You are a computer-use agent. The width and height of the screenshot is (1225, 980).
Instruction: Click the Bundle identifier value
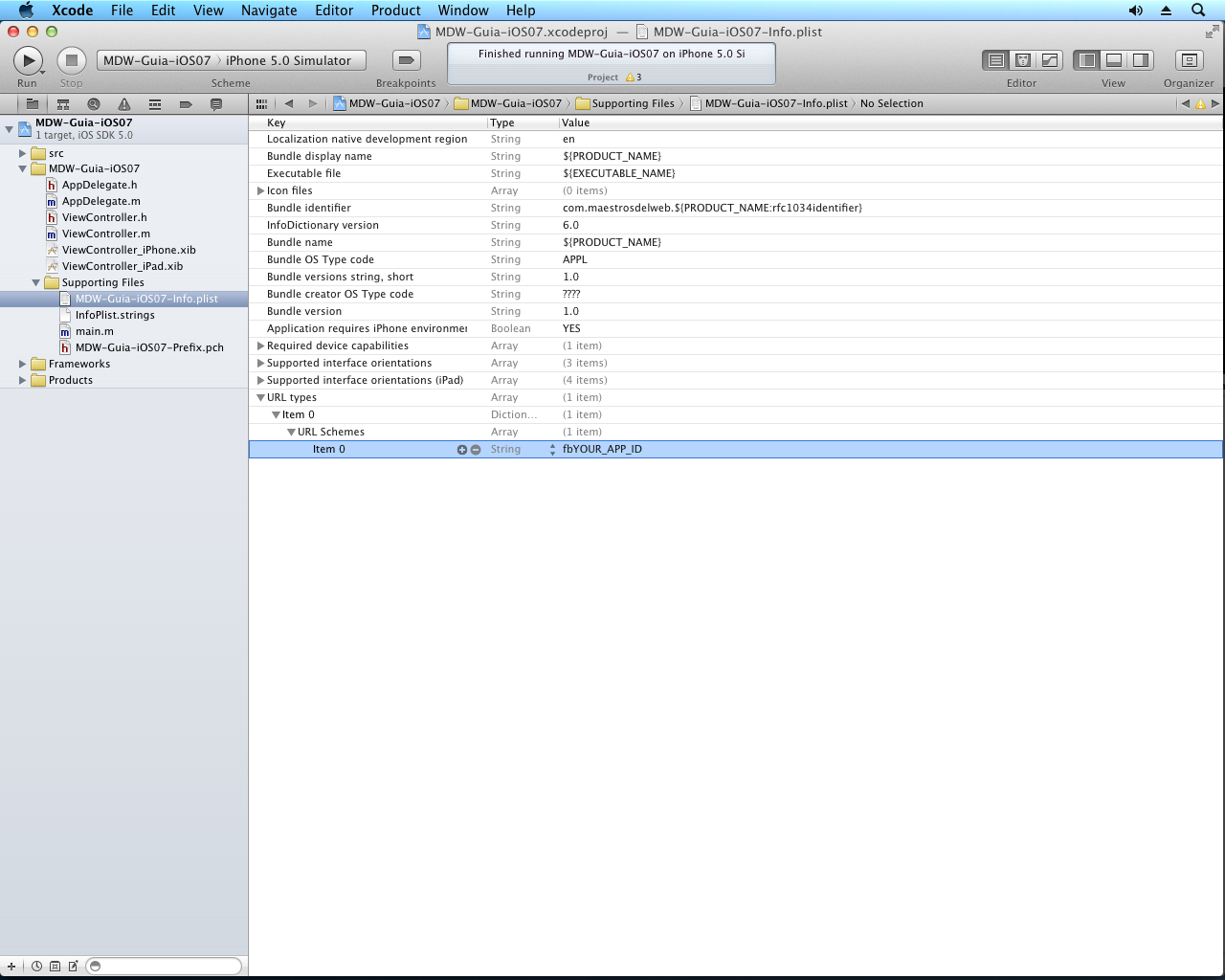click(712, 209)
